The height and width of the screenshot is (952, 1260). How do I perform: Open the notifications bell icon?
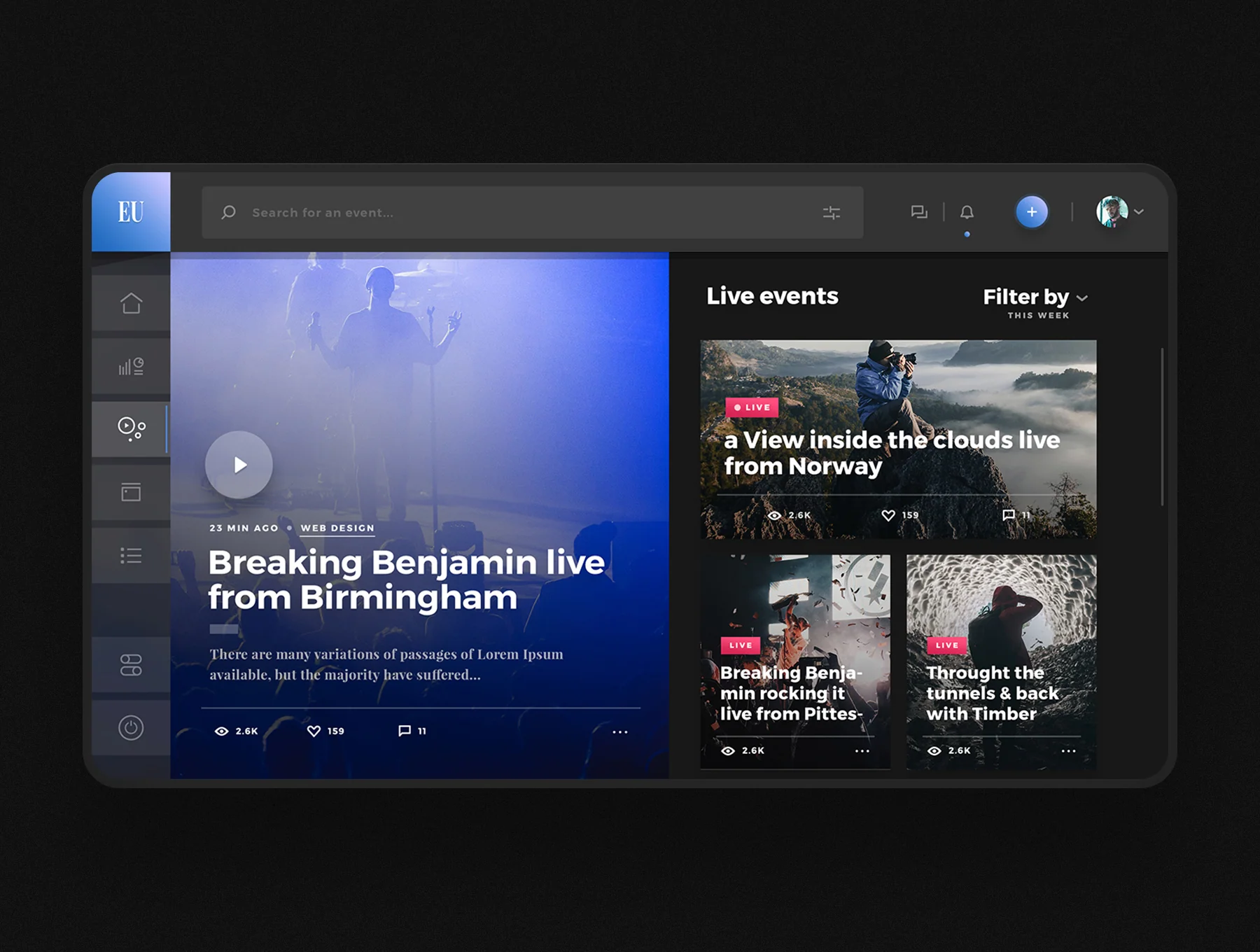967,212
